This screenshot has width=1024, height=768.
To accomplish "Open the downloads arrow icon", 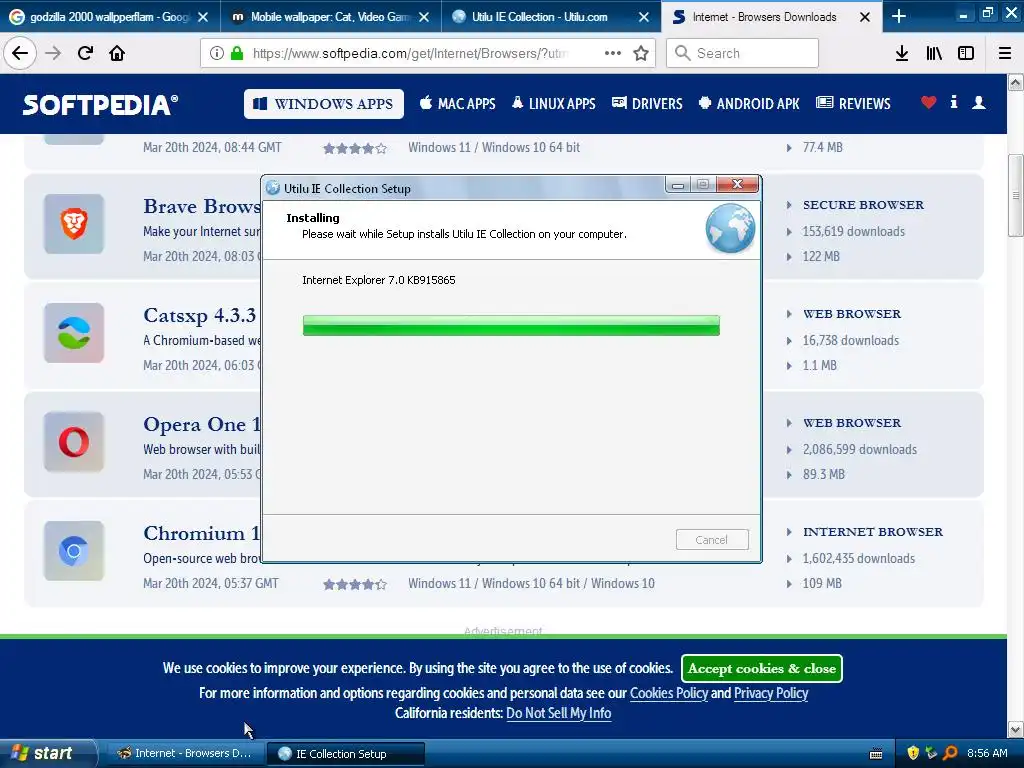I will click(x=902, y=53).
